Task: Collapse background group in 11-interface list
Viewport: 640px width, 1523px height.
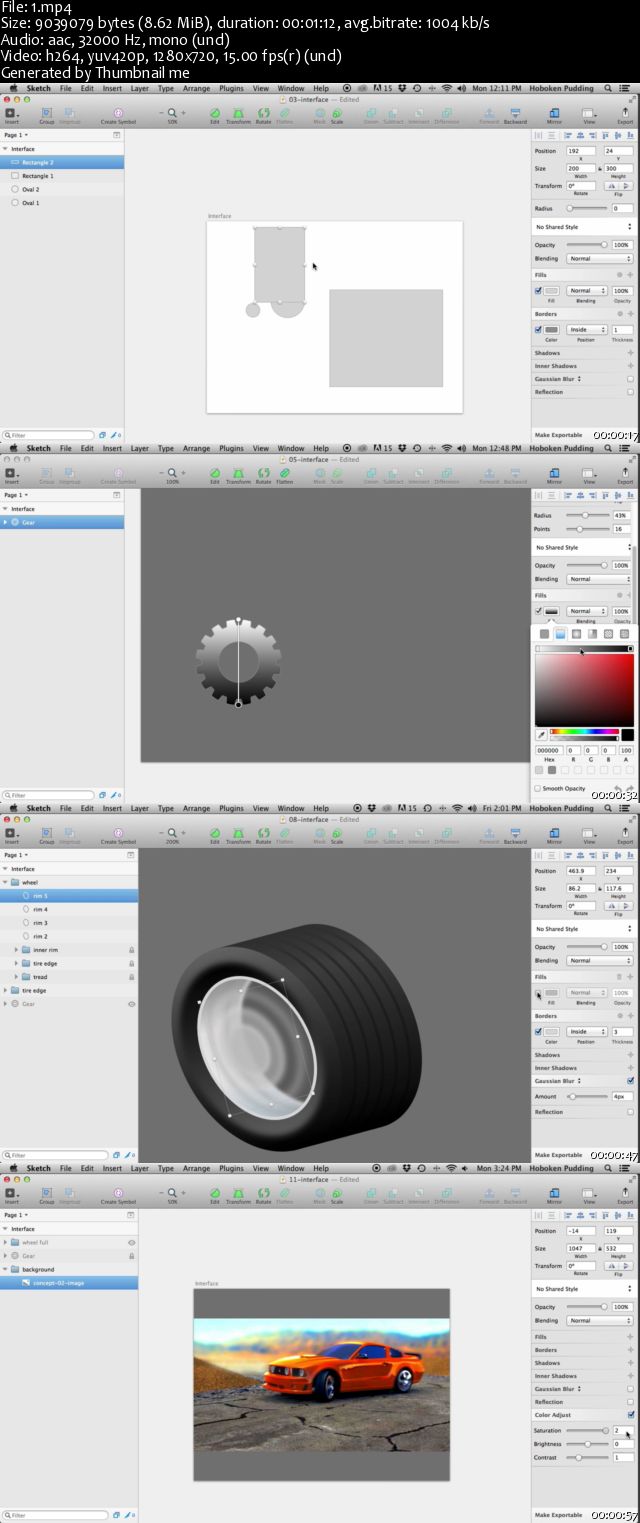Action: coord(5,1269)
